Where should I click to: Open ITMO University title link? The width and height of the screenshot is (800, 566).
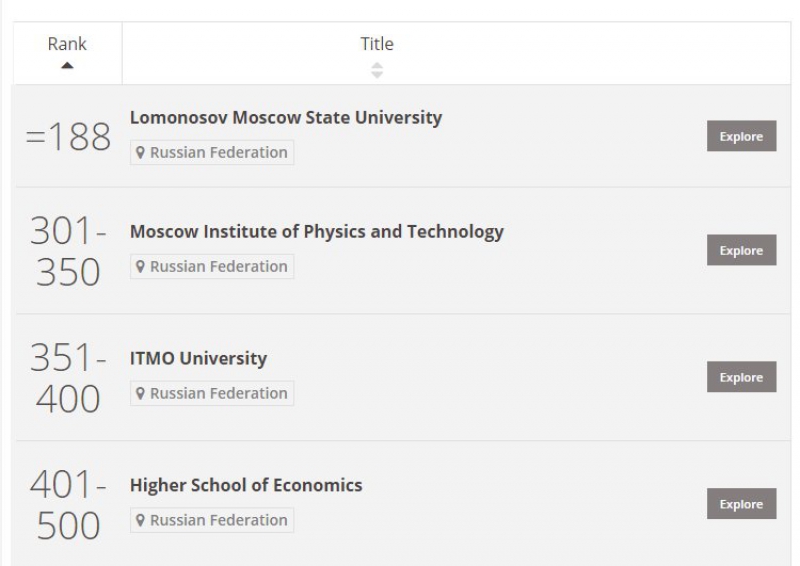click(x=198, y=358)
